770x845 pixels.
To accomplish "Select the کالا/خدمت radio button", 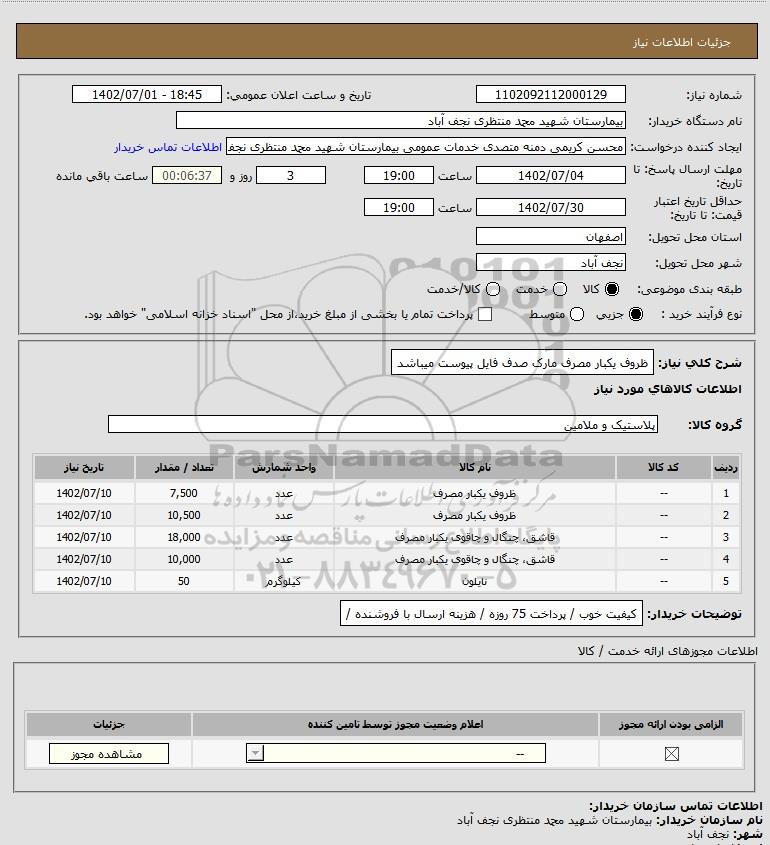I will (492, 289).
